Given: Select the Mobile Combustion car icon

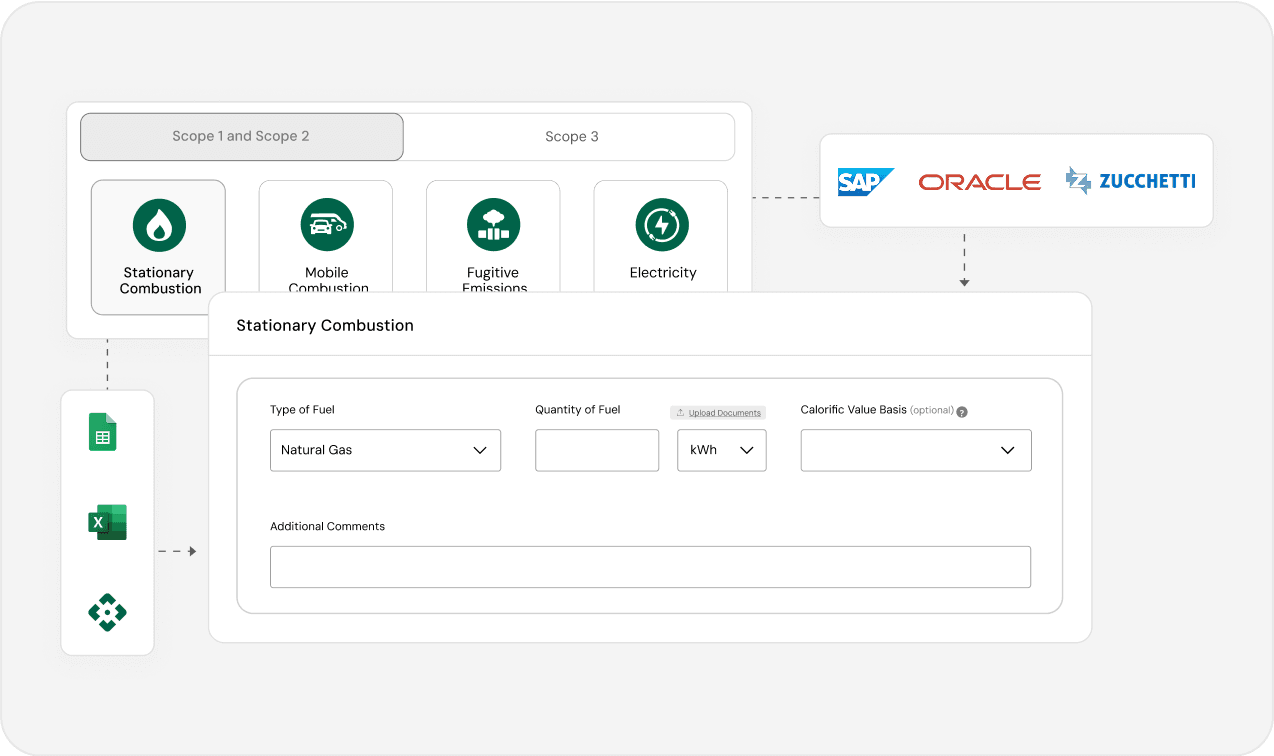Looking at the screenshot, I should coord(327,225).
